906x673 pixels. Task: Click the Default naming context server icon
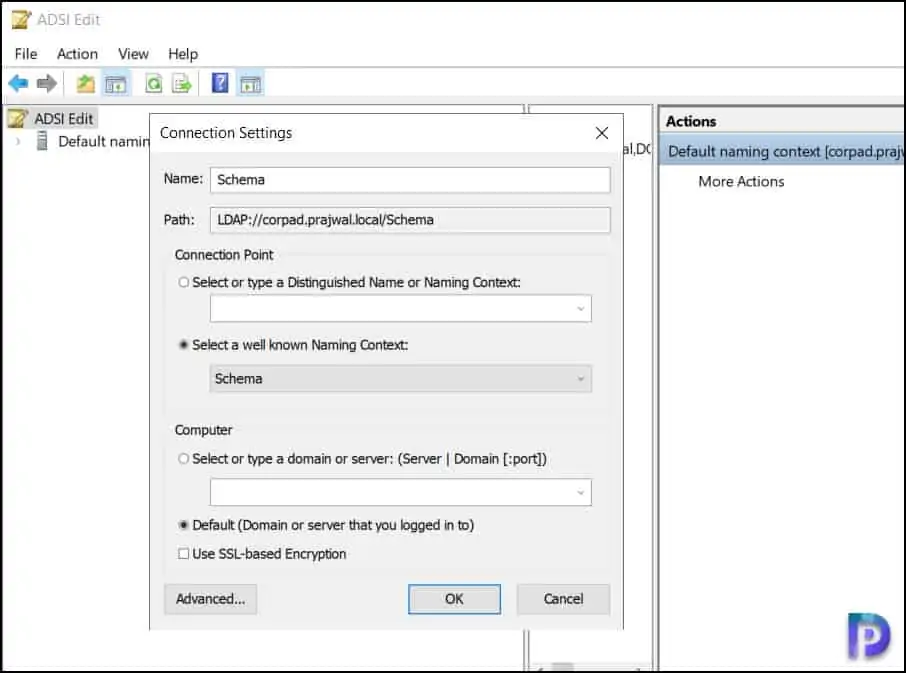pyautogui.click(x=42, y=140)
